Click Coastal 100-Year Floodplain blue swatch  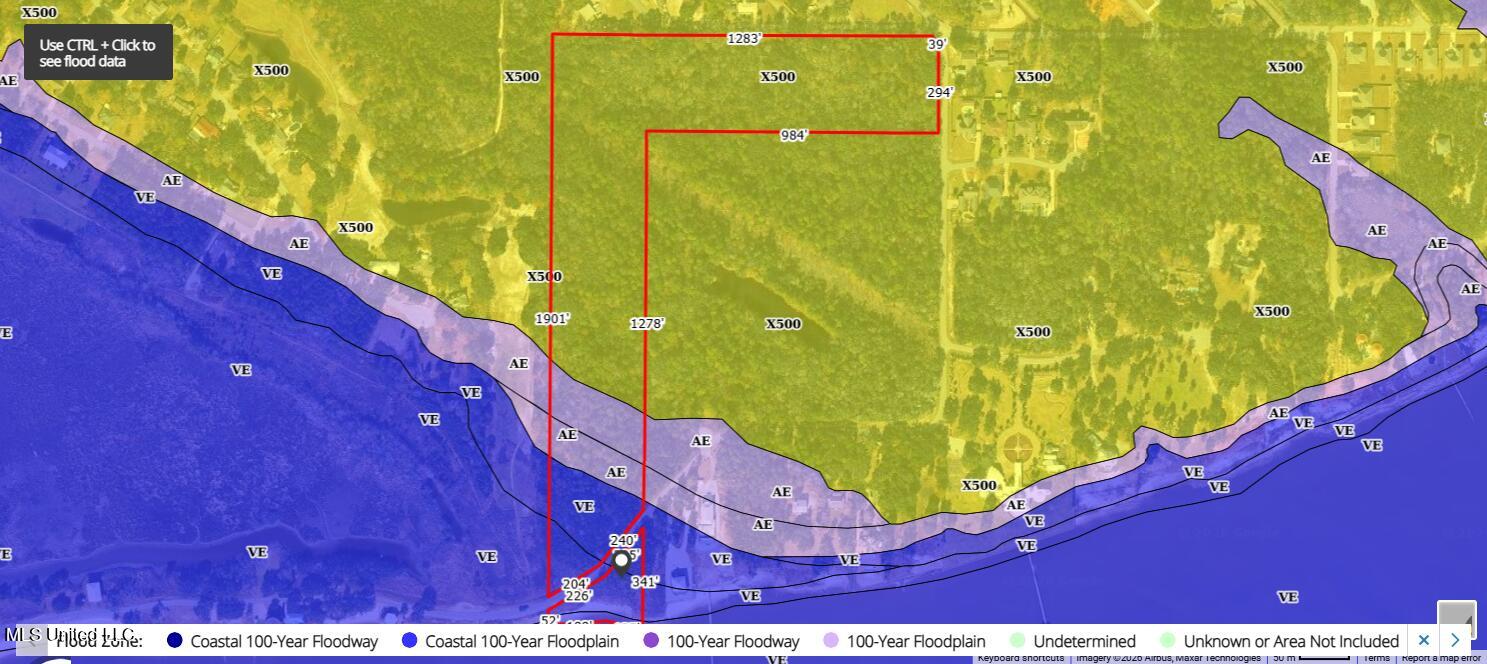(x=409, y=641)
